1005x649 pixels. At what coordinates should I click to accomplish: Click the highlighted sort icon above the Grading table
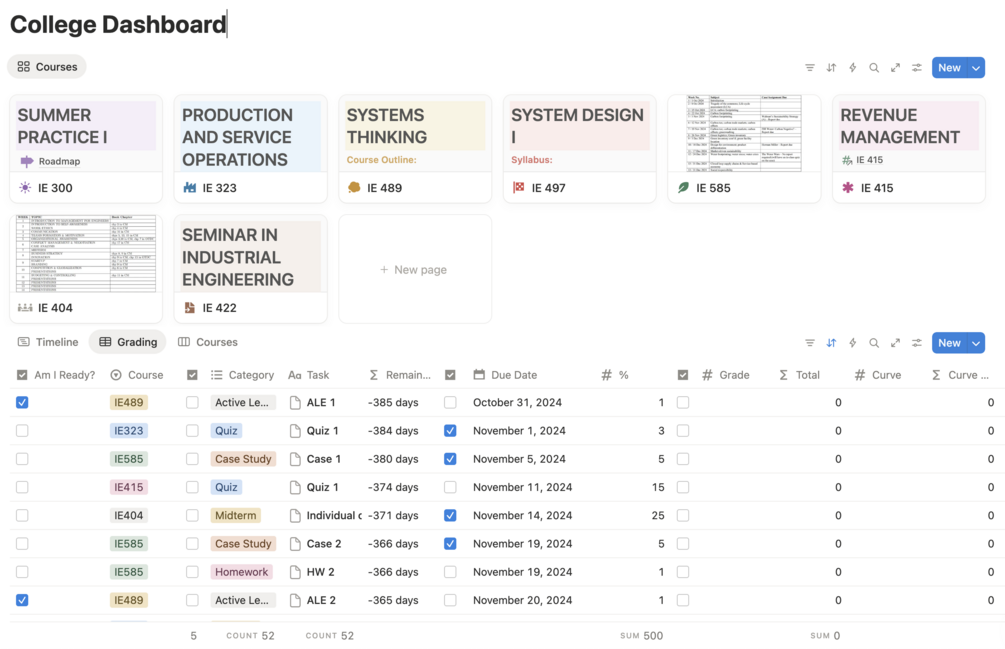click(x=831, y=343)
